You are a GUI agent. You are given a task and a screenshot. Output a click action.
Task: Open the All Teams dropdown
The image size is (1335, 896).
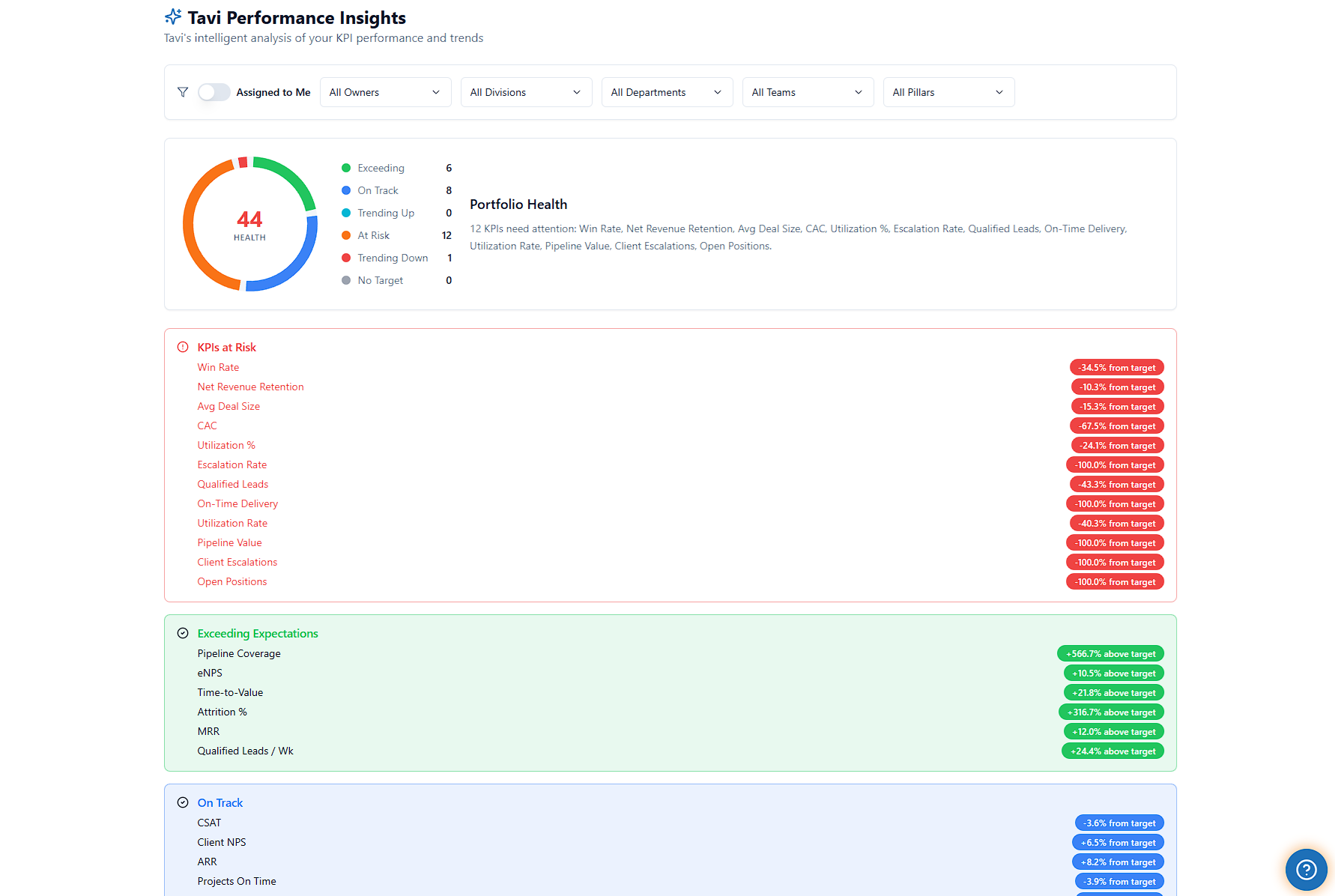tap(808, 92)
